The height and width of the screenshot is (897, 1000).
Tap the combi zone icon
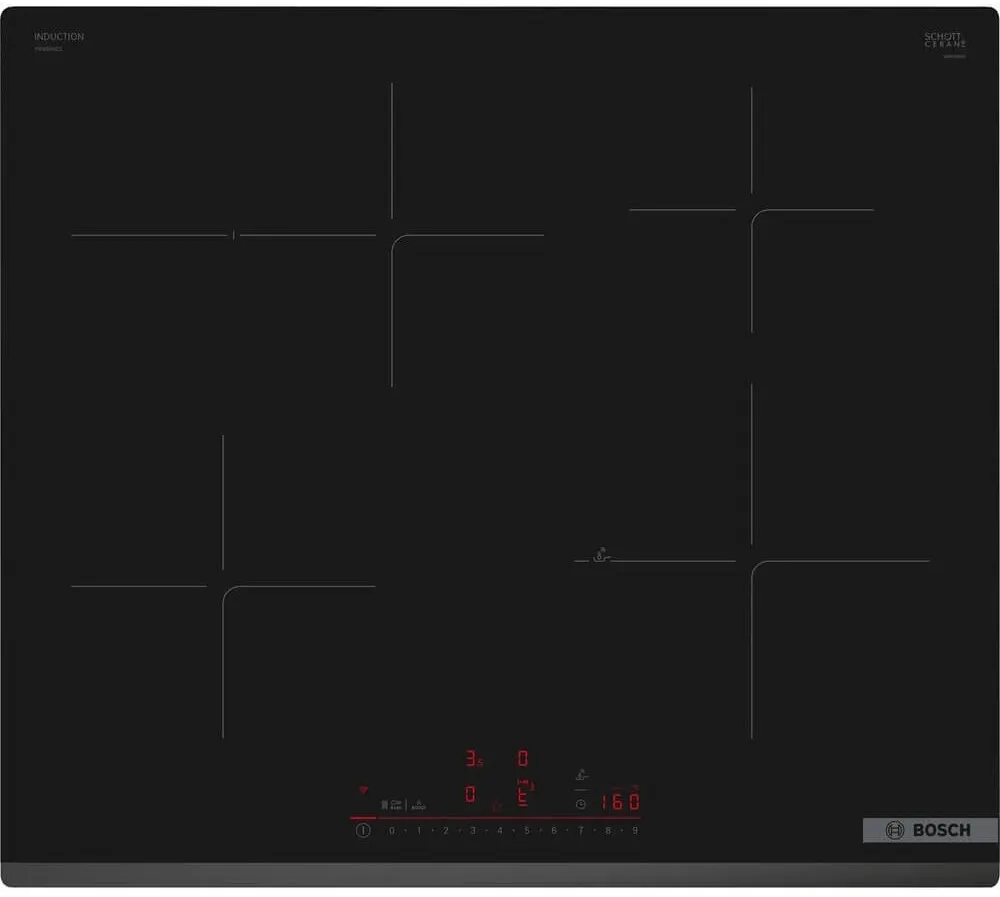point(393,804)
